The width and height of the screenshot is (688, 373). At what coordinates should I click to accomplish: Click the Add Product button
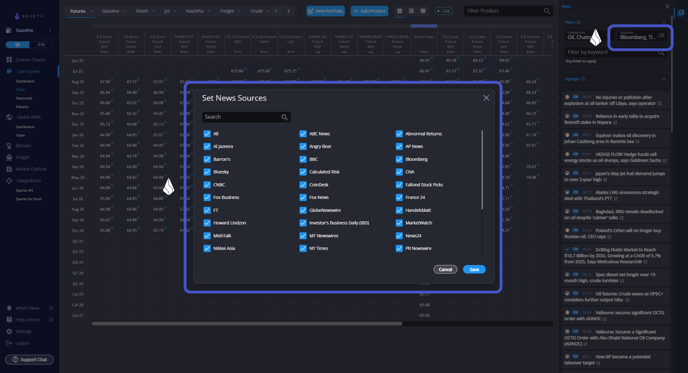click(369, 11)
